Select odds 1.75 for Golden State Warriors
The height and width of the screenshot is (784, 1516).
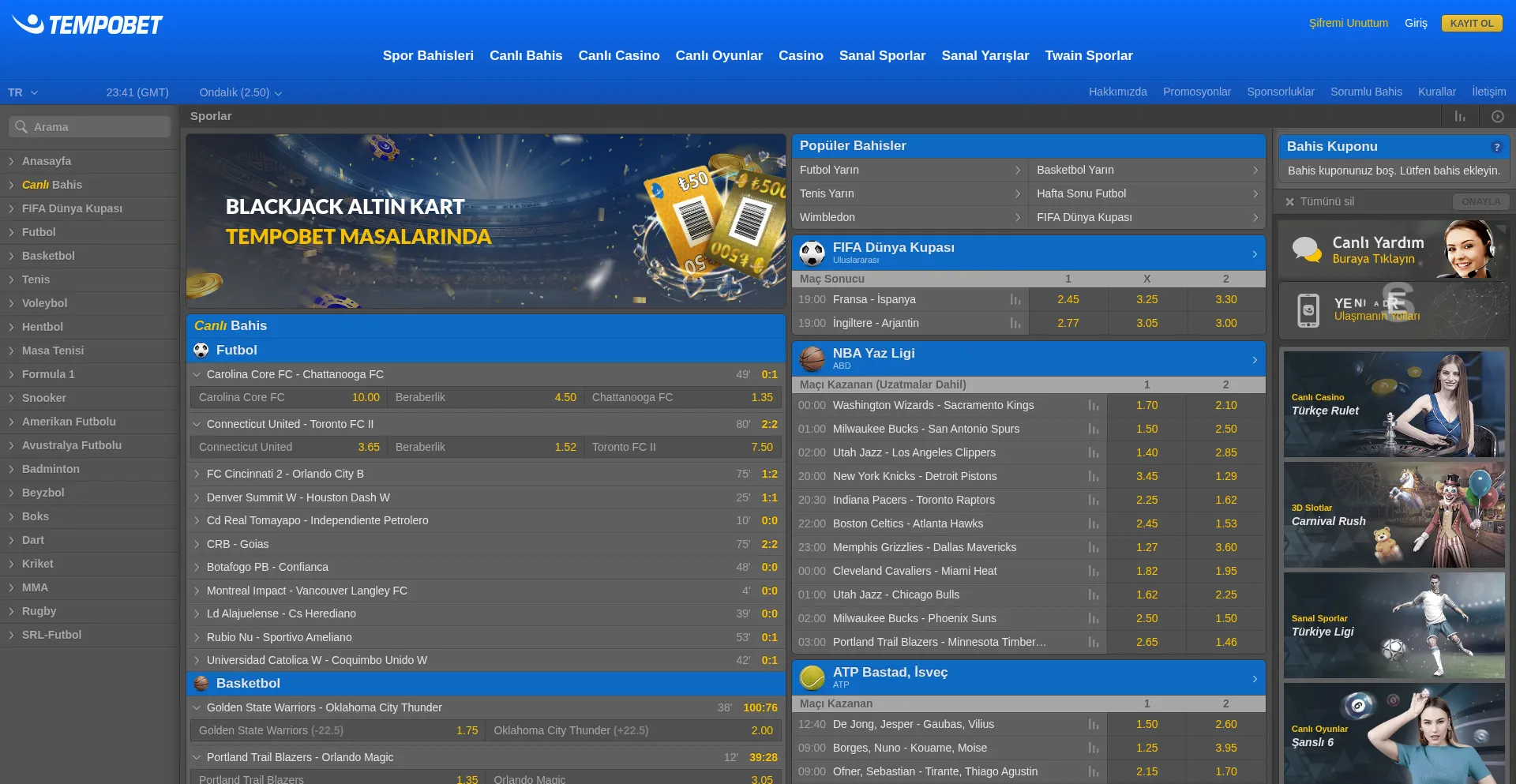(x=338, y=731)
